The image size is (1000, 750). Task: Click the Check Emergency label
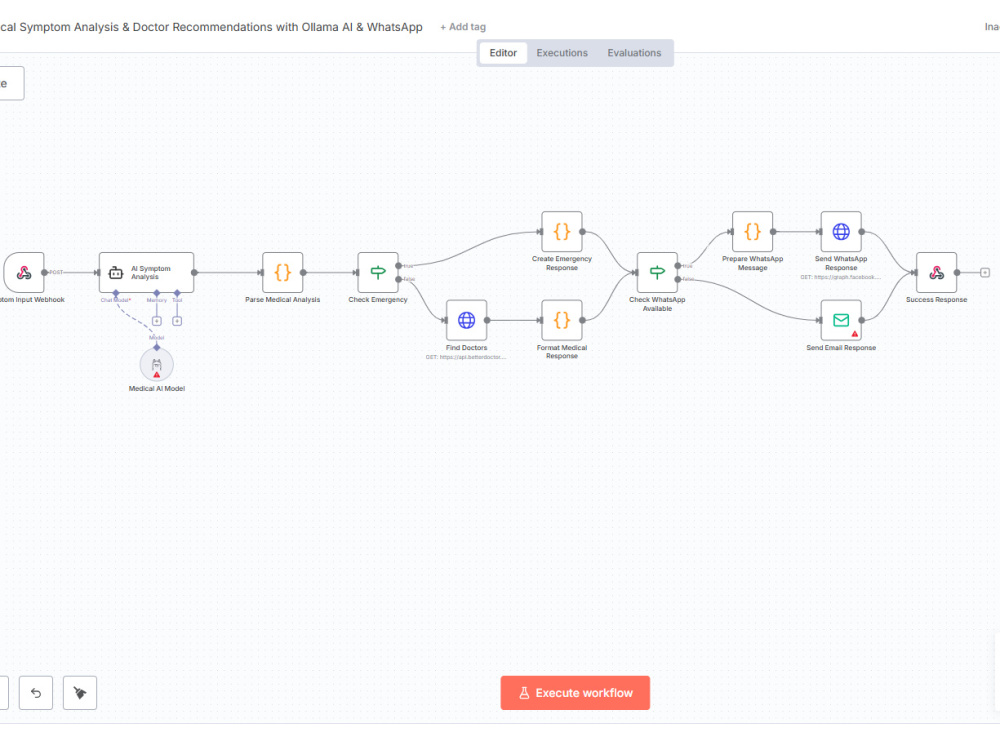click(x=378, y=300)
